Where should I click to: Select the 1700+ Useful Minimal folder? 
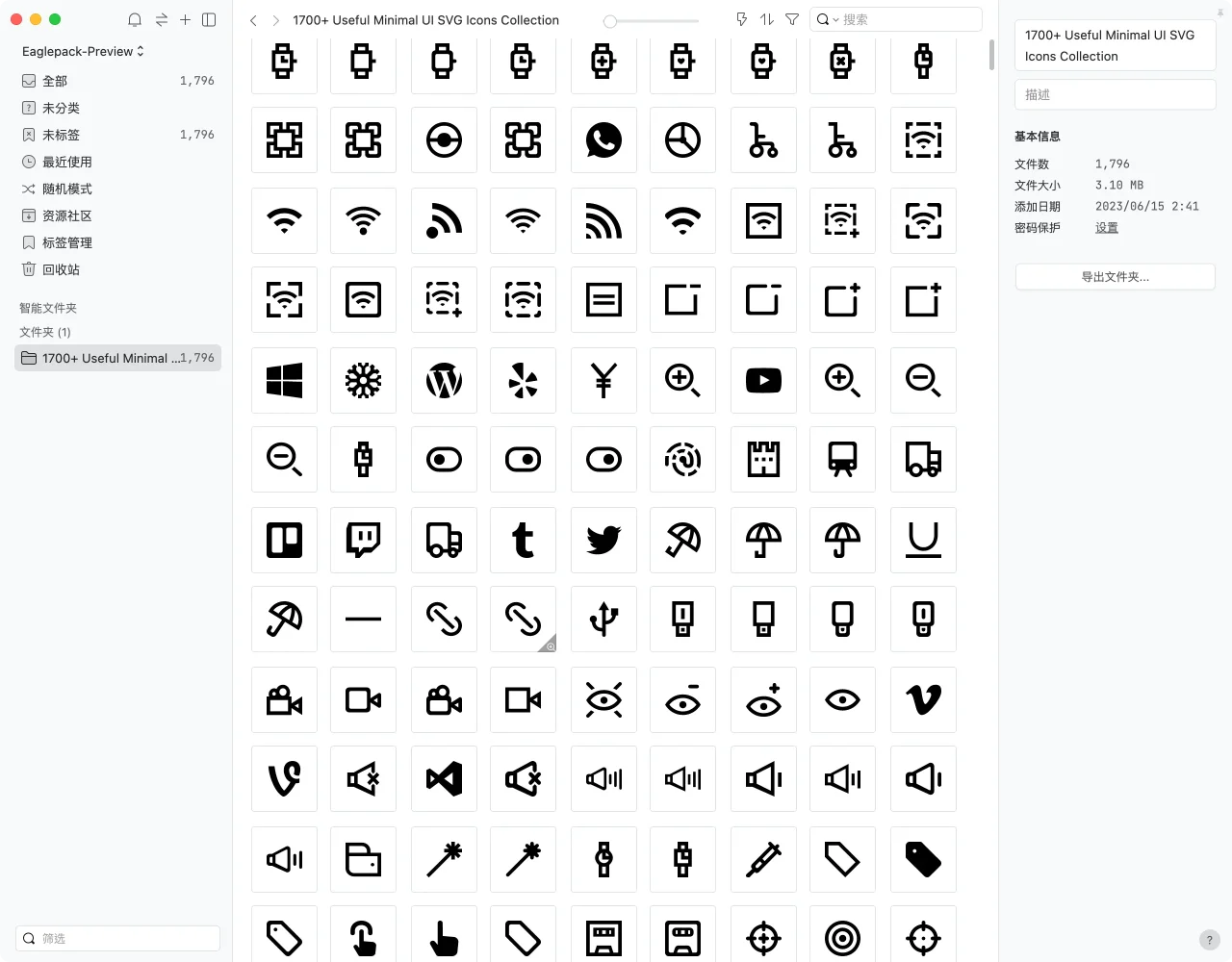[118, 358]
